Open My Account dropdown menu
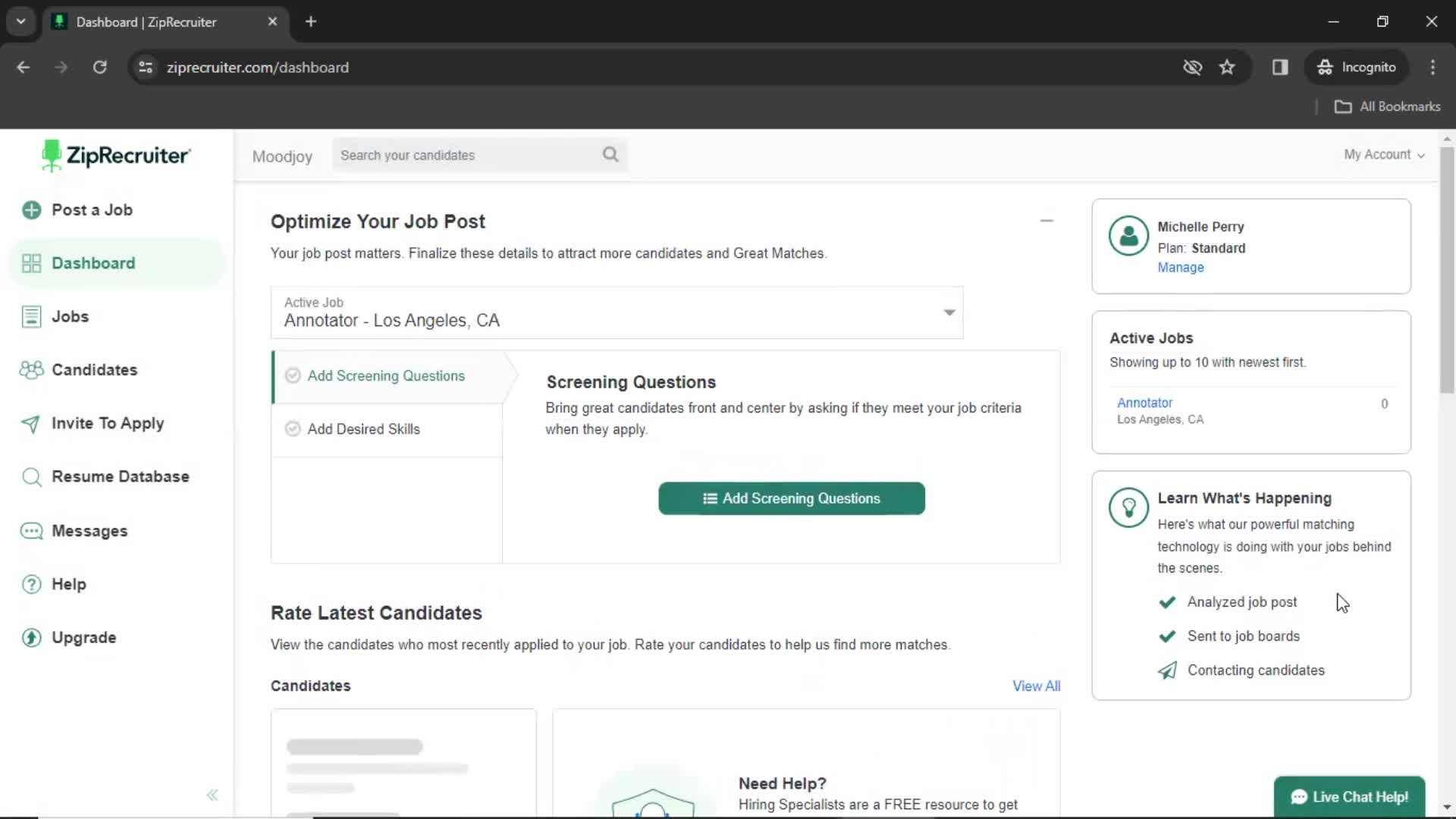 (x=1383, y=155)
